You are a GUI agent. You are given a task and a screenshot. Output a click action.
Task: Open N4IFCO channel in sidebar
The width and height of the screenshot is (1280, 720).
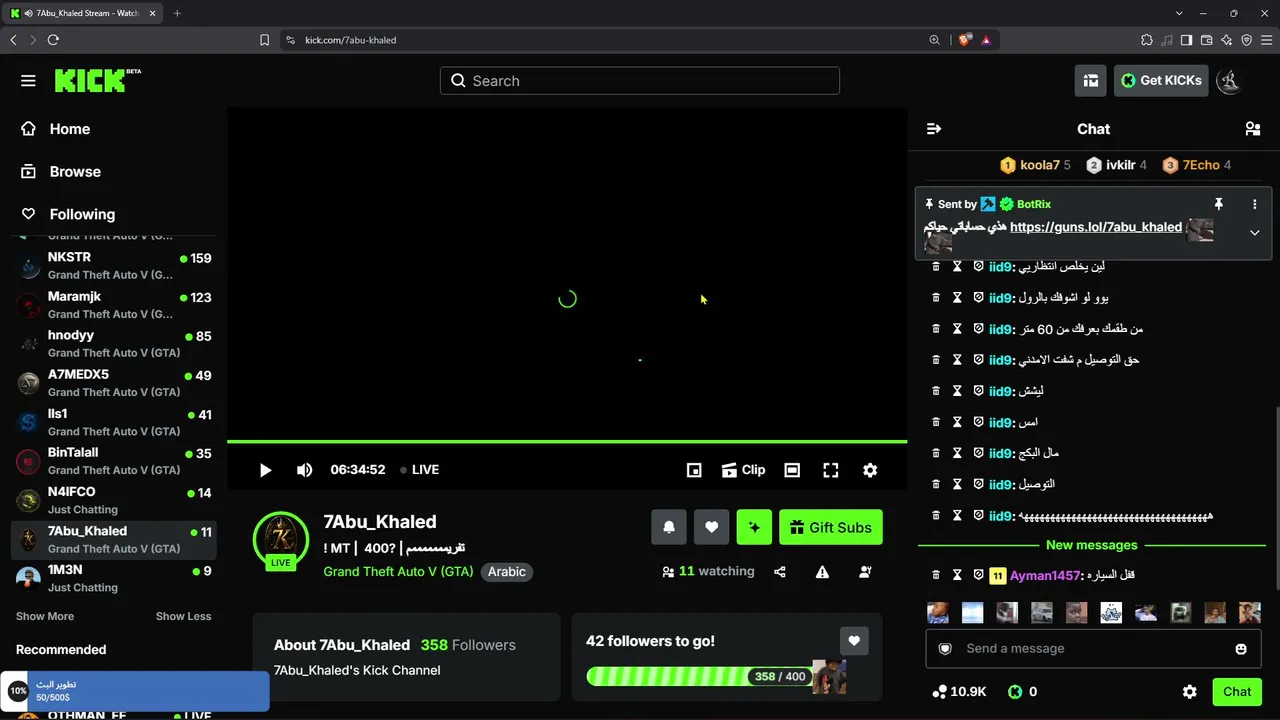click(113, 500)
